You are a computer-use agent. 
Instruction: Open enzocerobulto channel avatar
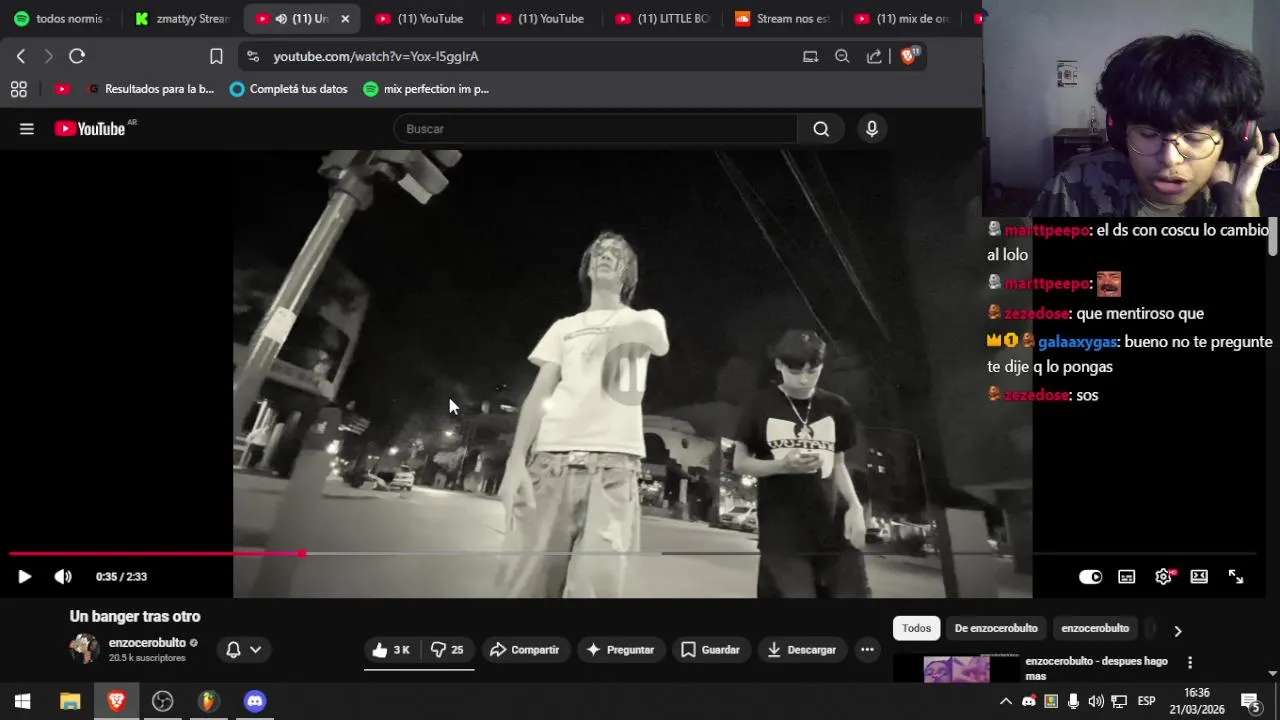(x=84, y=649)
